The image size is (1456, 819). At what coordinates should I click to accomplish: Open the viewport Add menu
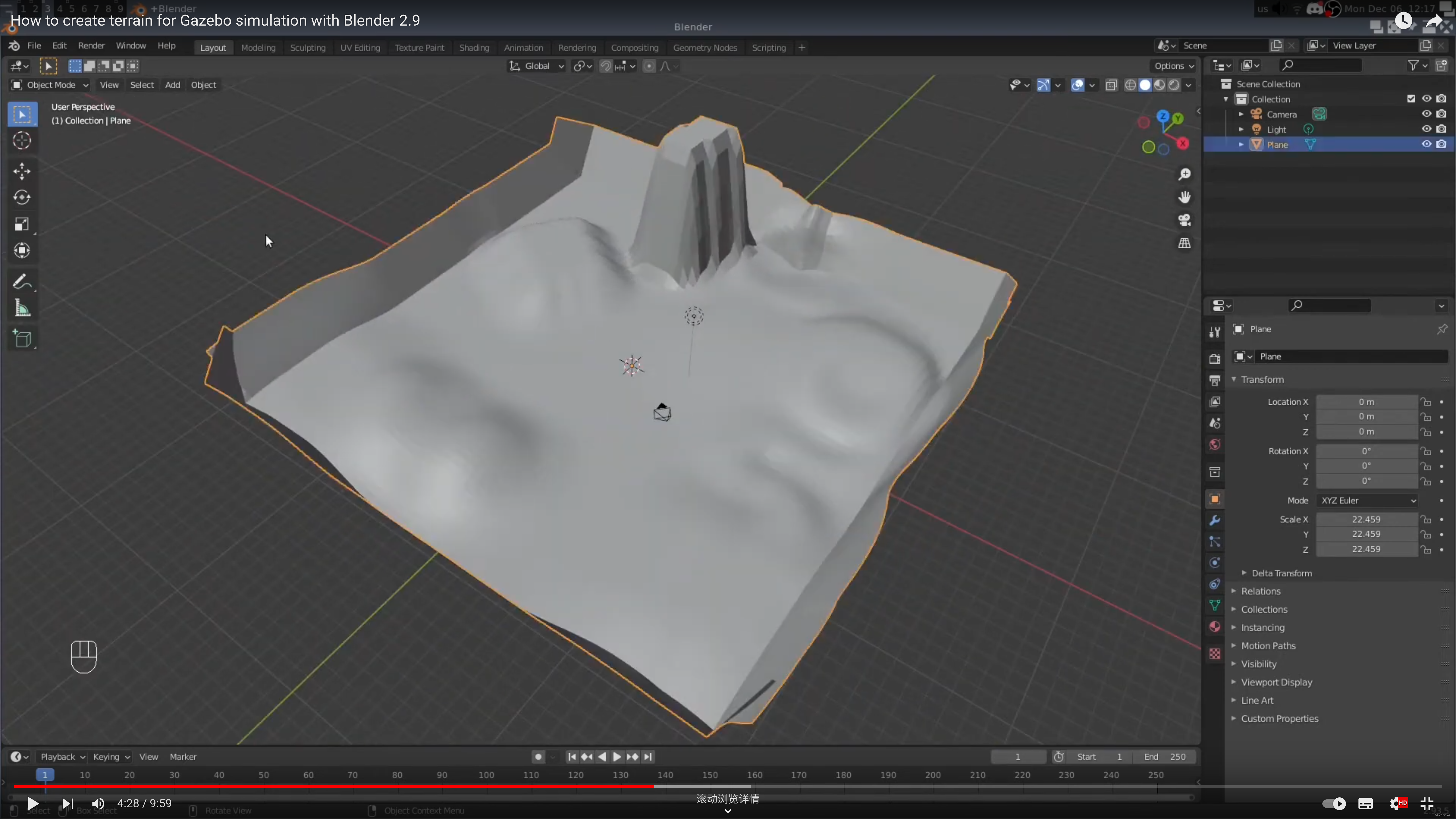pyautogui.click(x=172, y=85)
